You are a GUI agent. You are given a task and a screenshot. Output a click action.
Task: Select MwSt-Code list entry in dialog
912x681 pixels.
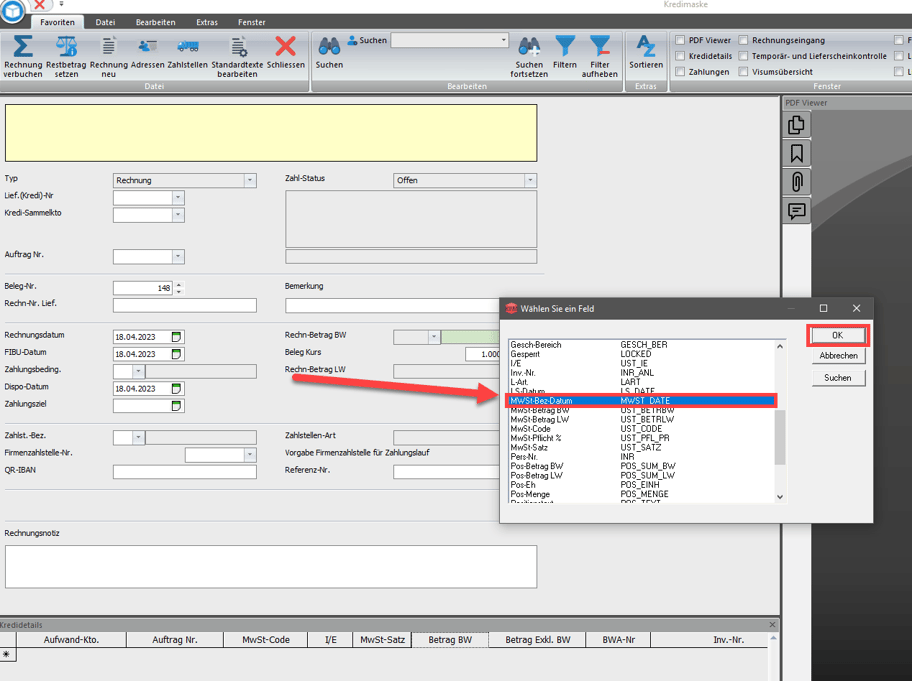coord(642,429)
